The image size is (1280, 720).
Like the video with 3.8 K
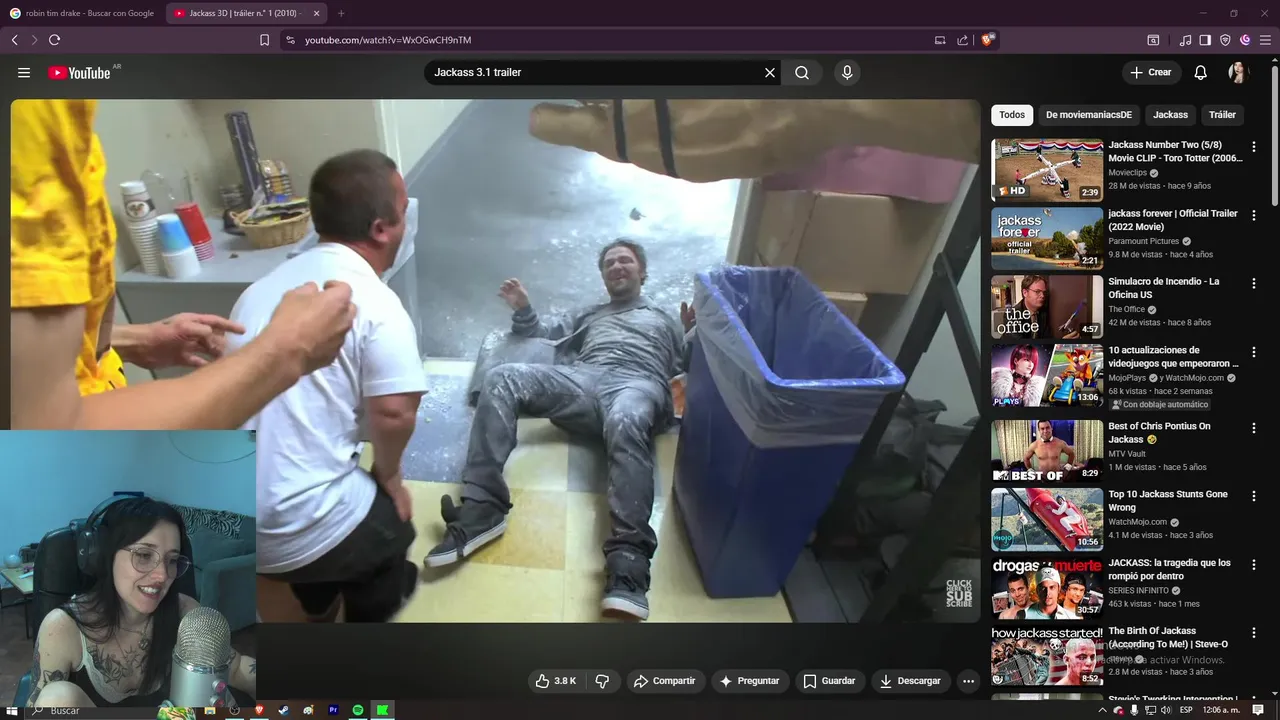click(557, 681)
